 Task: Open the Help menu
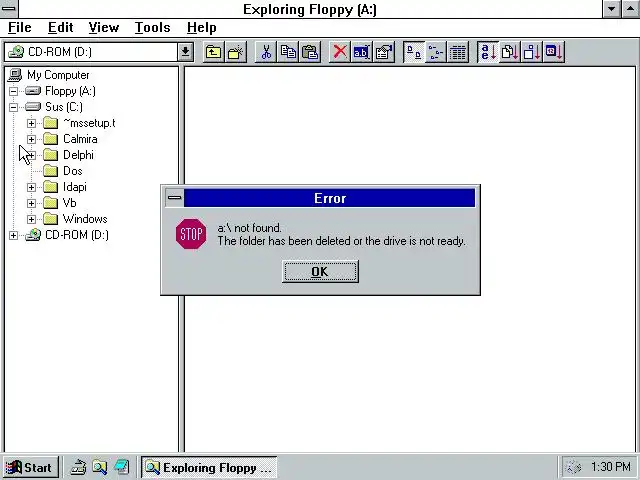click(202, 27)
